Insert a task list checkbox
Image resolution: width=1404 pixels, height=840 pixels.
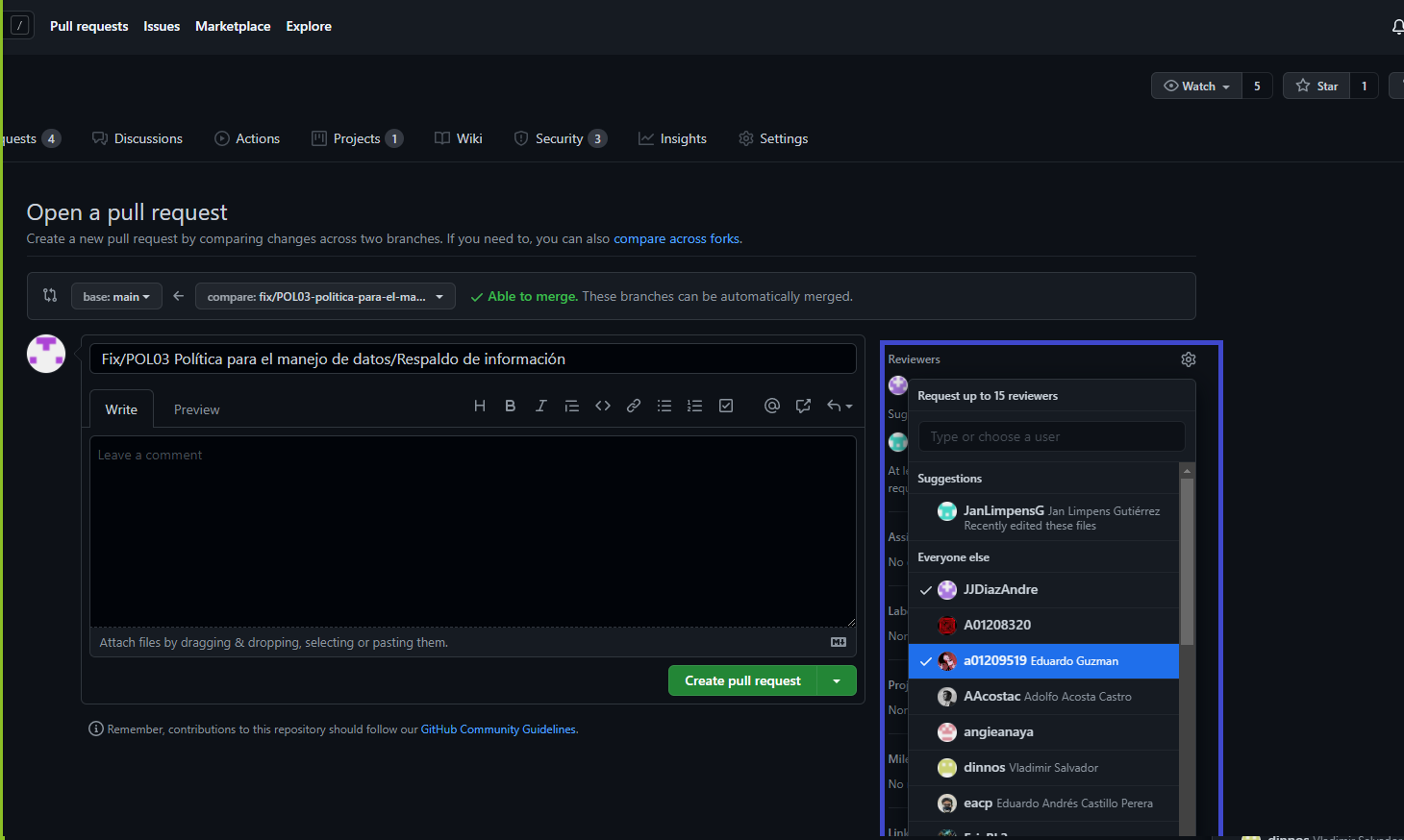pos(726,406)
